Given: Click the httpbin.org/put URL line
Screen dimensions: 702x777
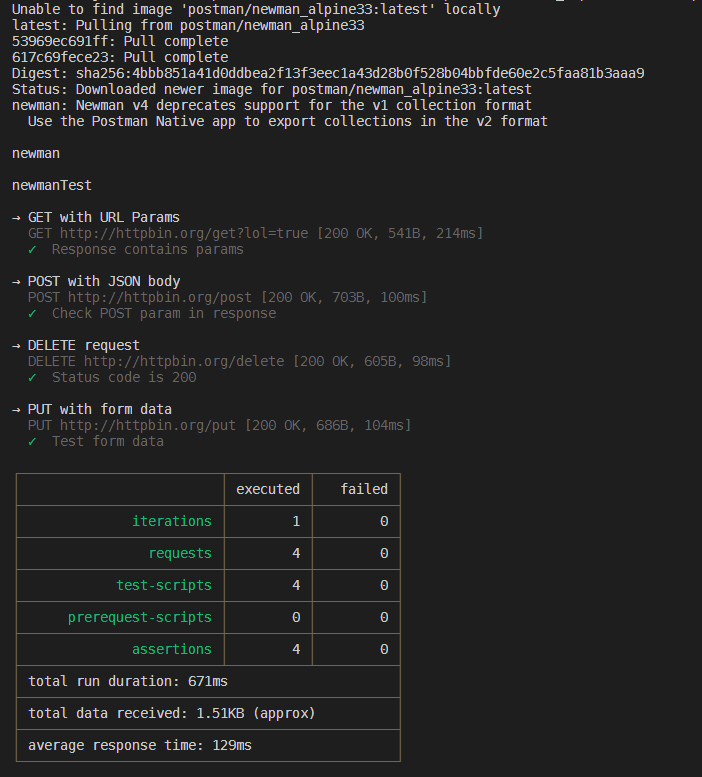Looking at the screenshot, I should [x=219, y=425].
